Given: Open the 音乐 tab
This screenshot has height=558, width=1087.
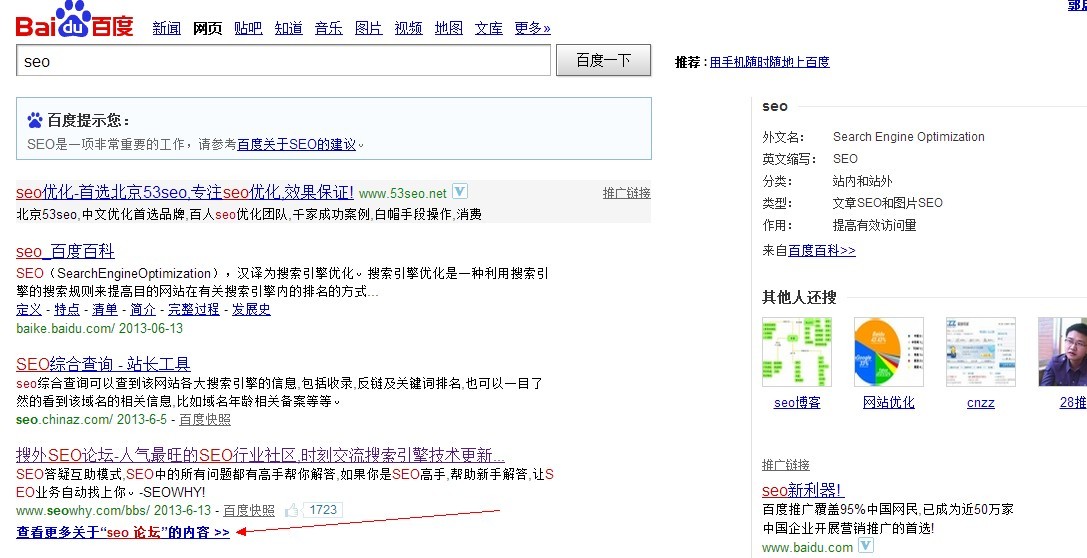Looking at the screenshot, I should coord(329,28).
